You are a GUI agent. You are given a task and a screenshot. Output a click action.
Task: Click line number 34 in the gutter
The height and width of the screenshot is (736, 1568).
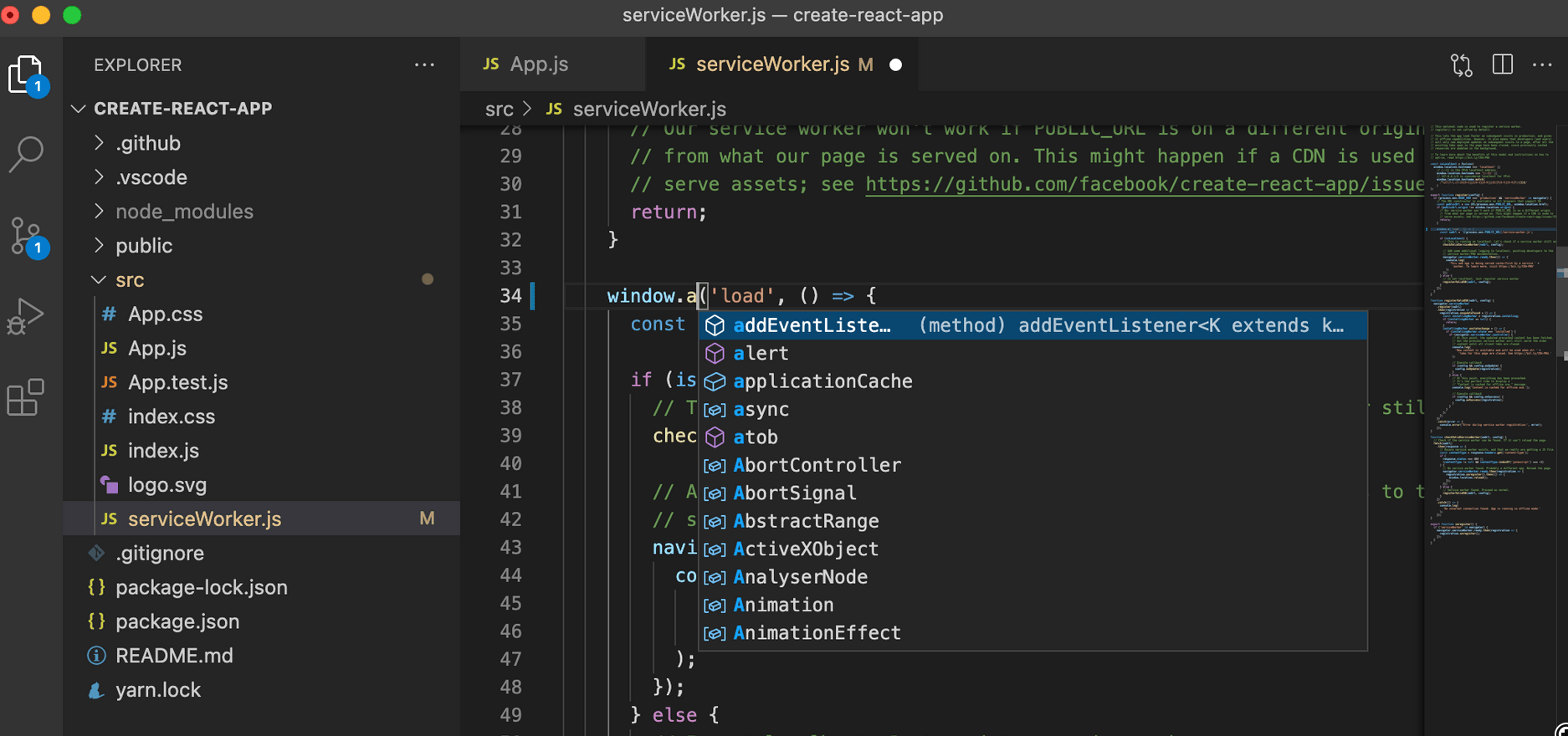click(510, 296)
